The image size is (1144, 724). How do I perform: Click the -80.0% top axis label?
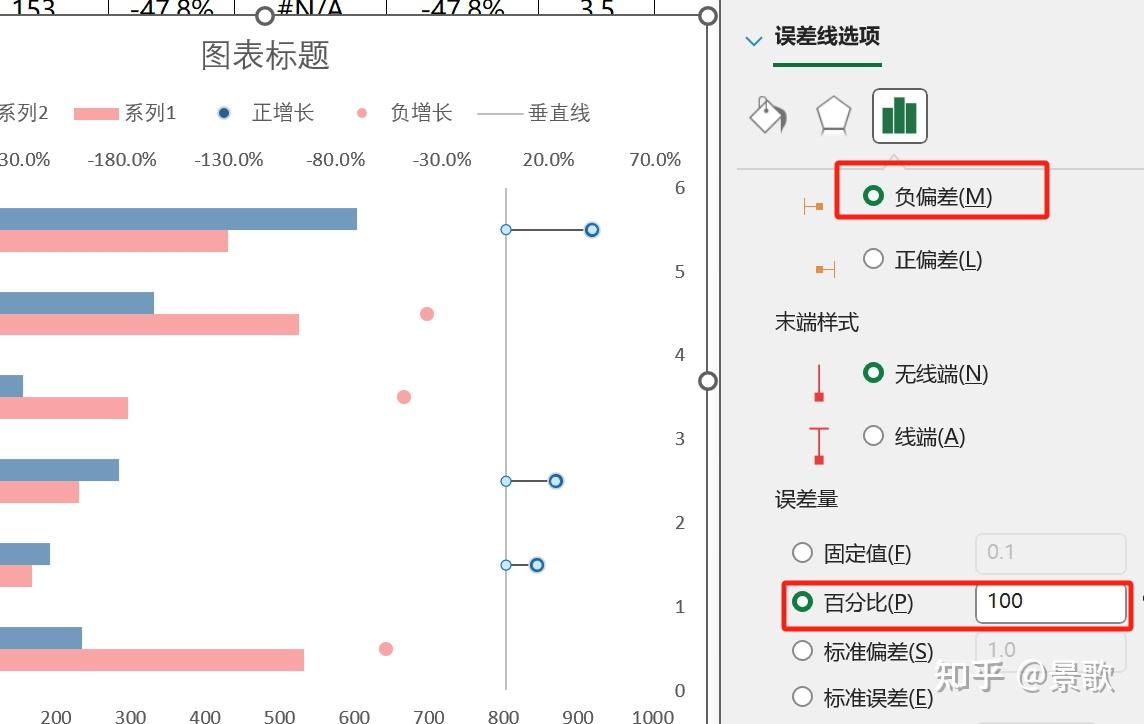[x=335, y=160]
